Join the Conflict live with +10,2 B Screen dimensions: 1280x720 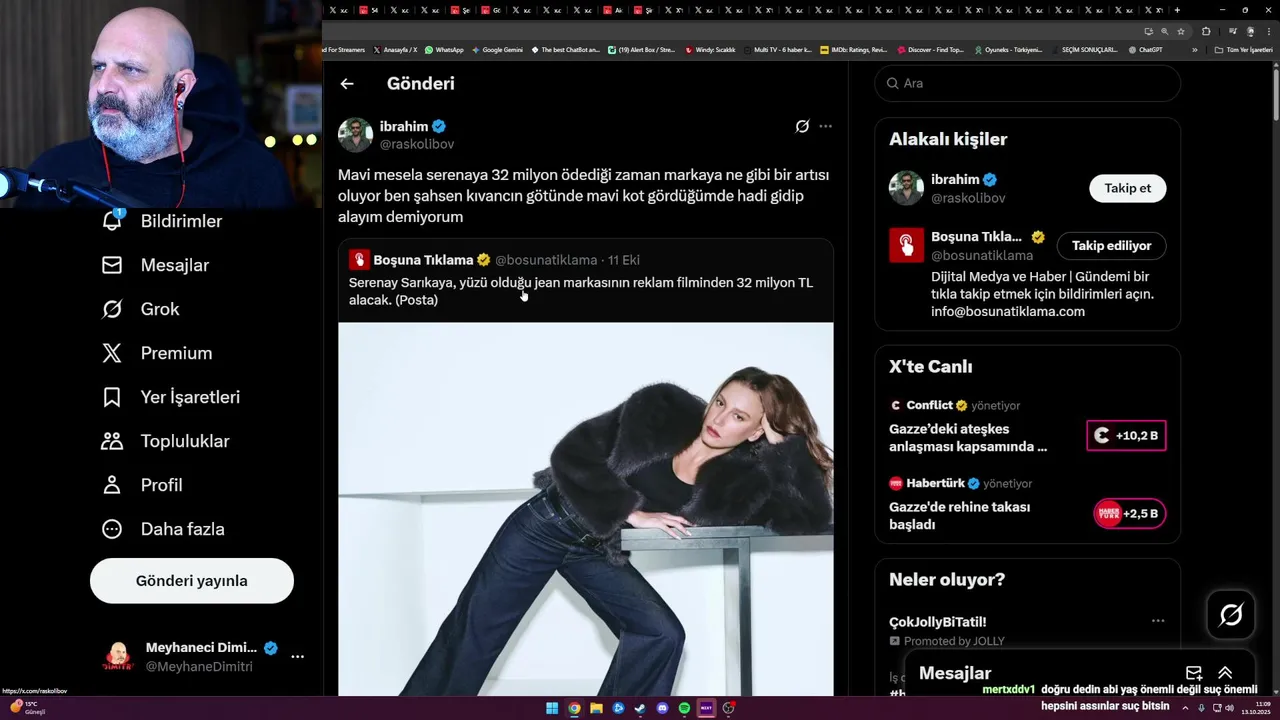click(x=1126, y=435)
